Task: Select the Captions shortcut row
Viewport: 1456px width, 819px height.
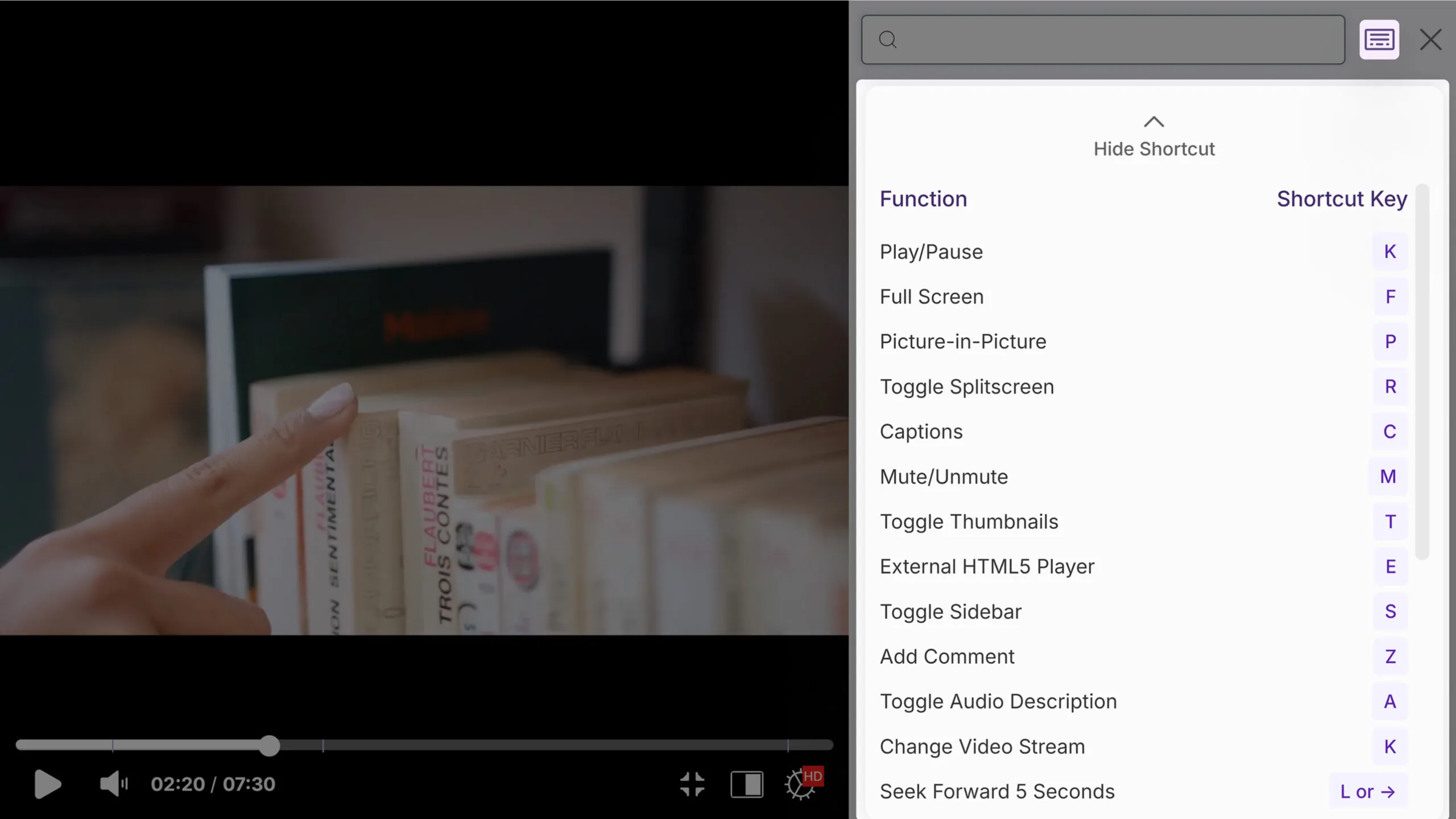Action: [921, 432]
